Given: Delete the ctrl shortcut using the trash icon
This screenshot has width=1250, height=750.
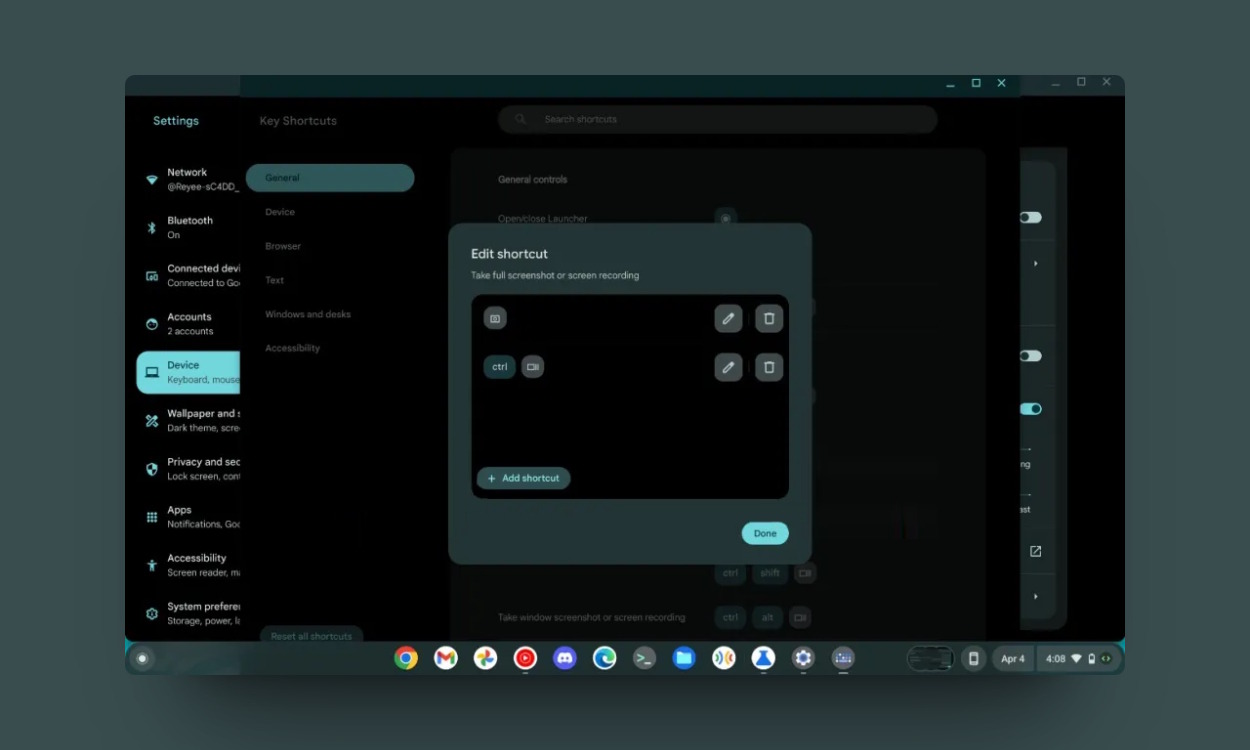Looking at the screenshot, I should click(769, 367).
